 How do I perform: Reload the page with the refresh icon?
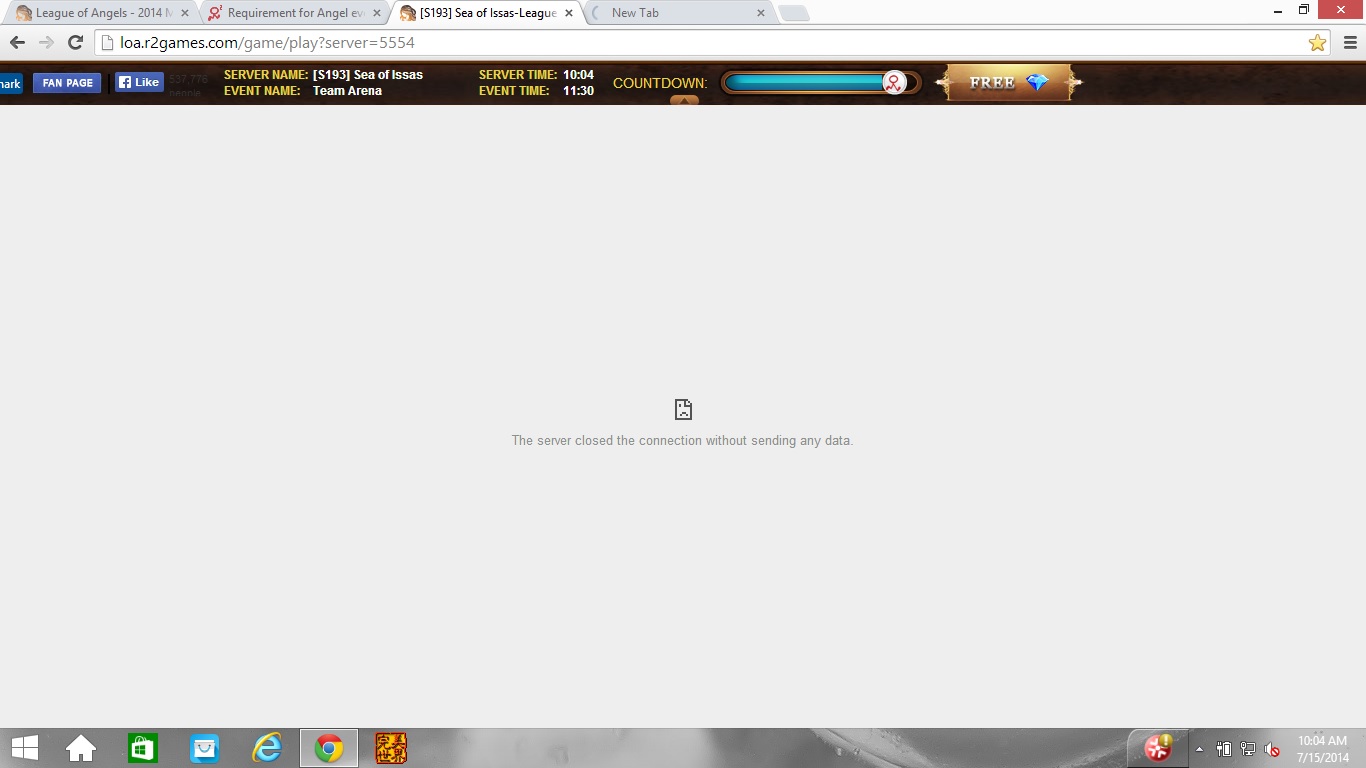(75, 43)
